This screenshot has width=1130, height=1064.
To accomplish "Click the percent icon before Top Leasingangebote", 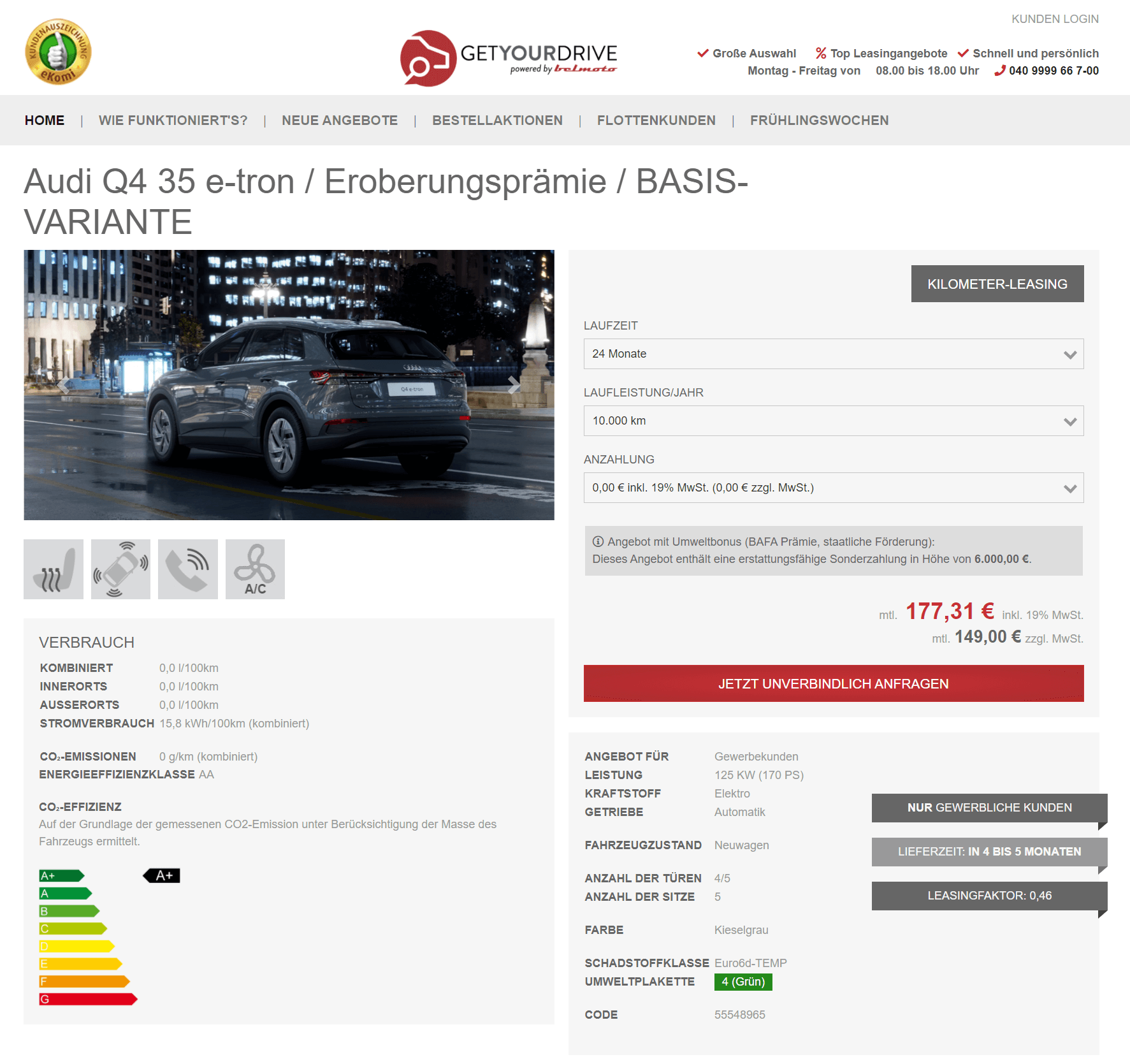I will click(821, 54).
